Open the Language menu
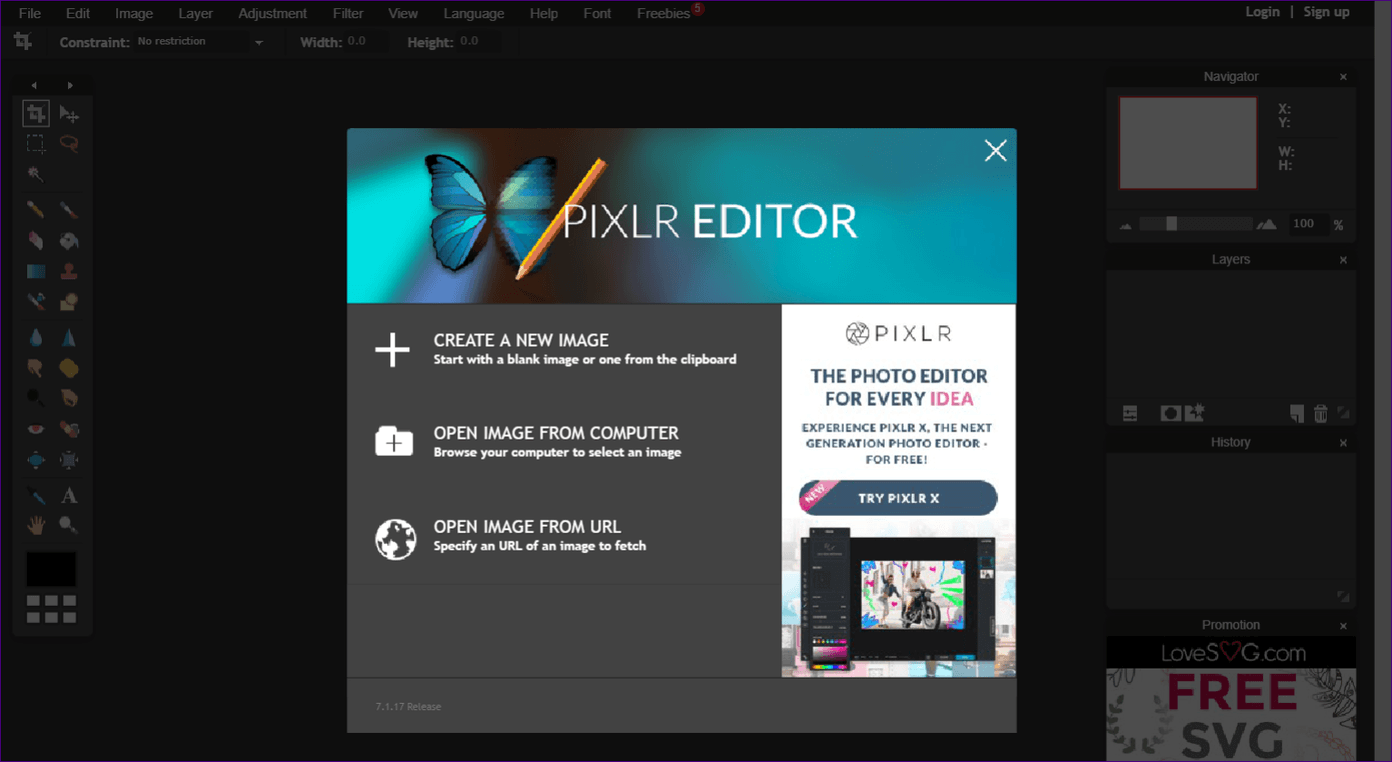 [x=474, y=13]
